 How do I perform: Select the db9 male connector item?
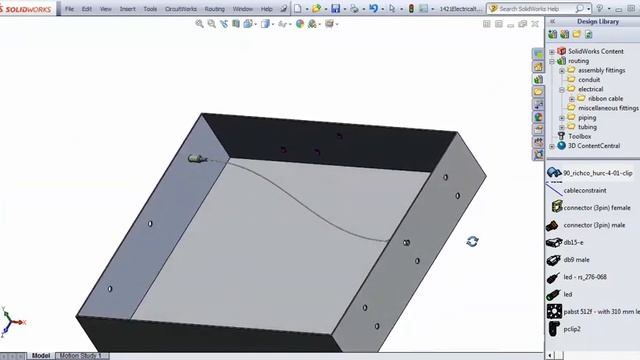coord(576,260)
